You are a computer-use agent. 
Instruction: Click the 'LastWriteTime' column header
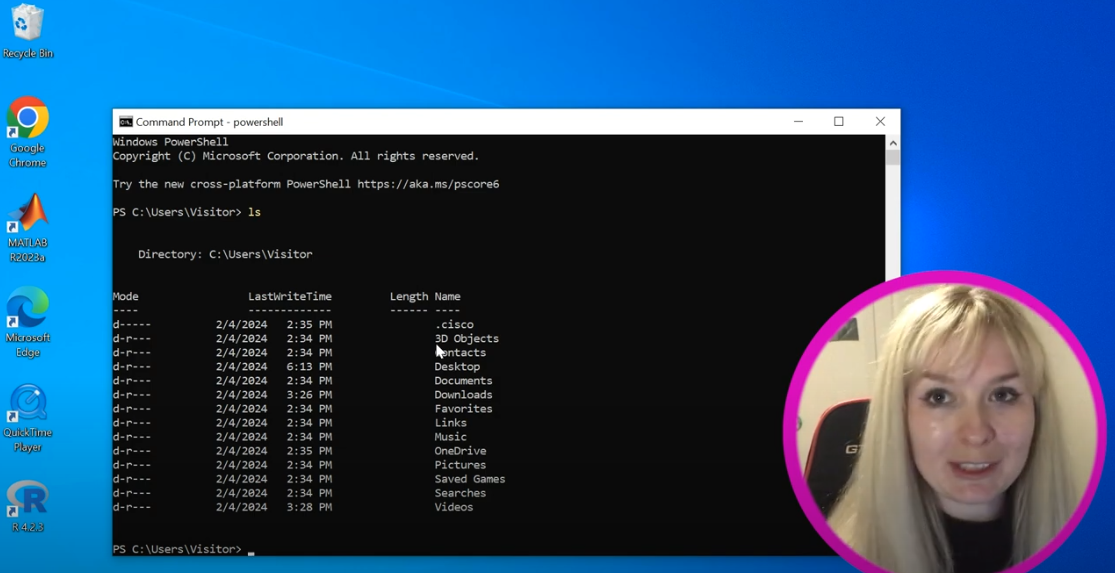(289, 296)
